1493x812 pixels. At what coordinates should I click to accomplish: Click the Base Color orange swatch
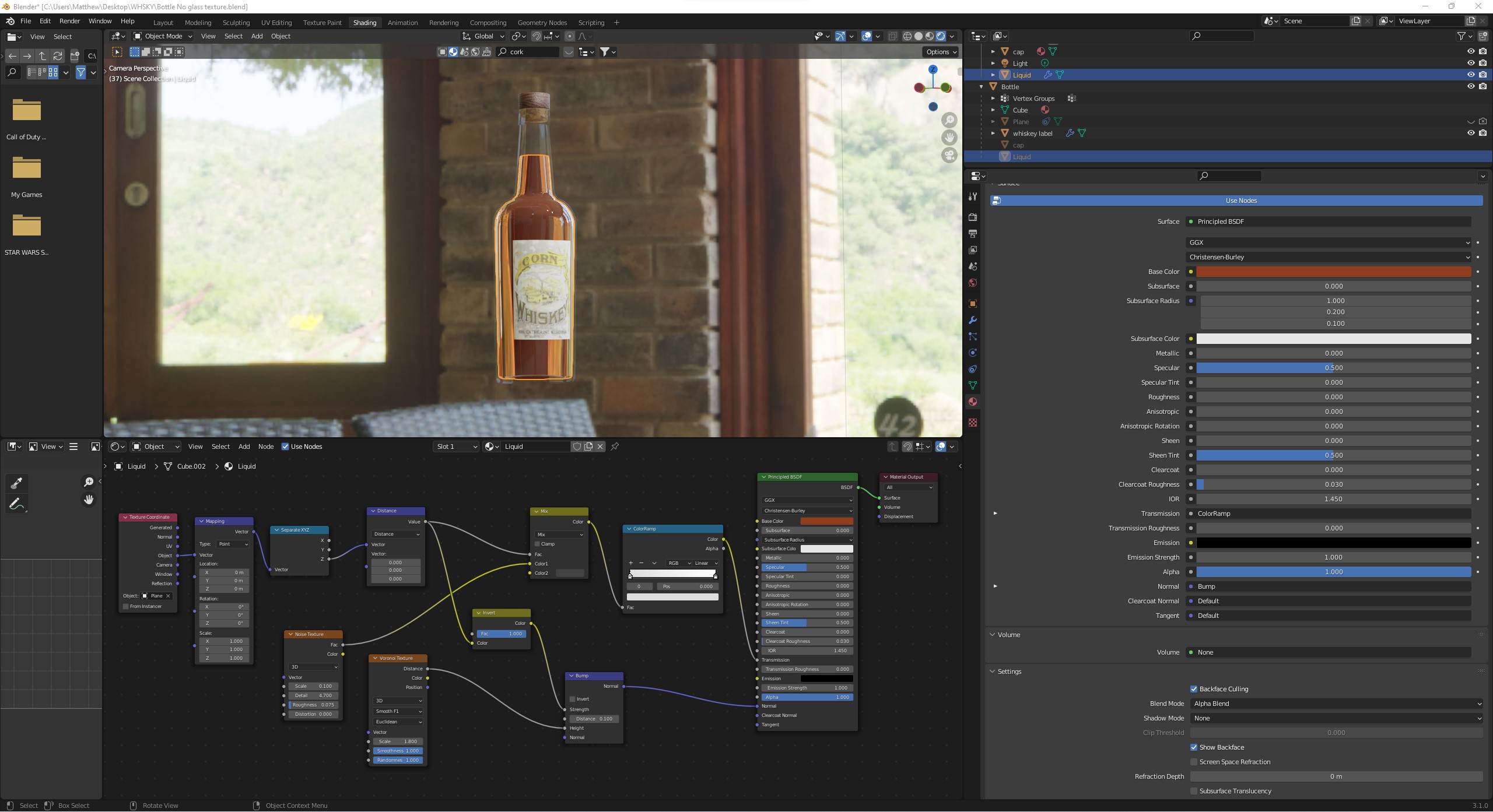(1333, 272)
